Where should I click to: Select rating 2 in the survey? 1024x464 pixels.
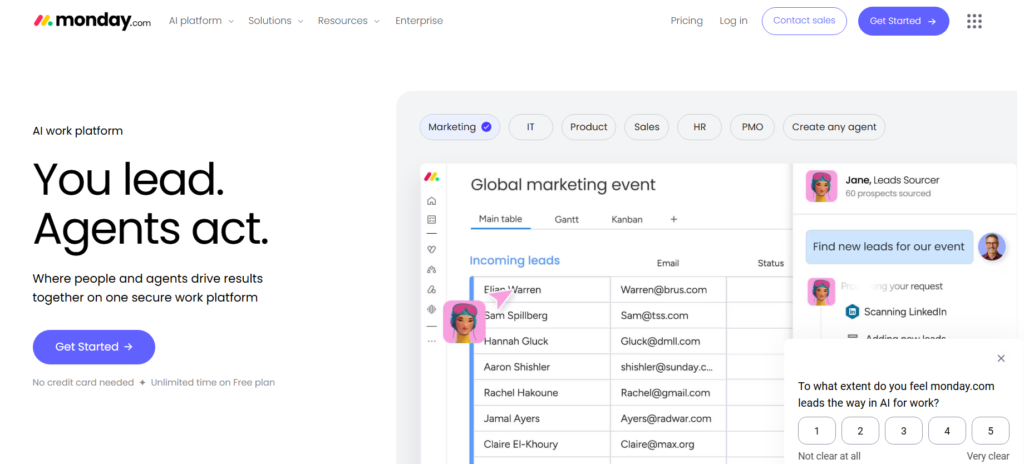(x=860, y=431)
